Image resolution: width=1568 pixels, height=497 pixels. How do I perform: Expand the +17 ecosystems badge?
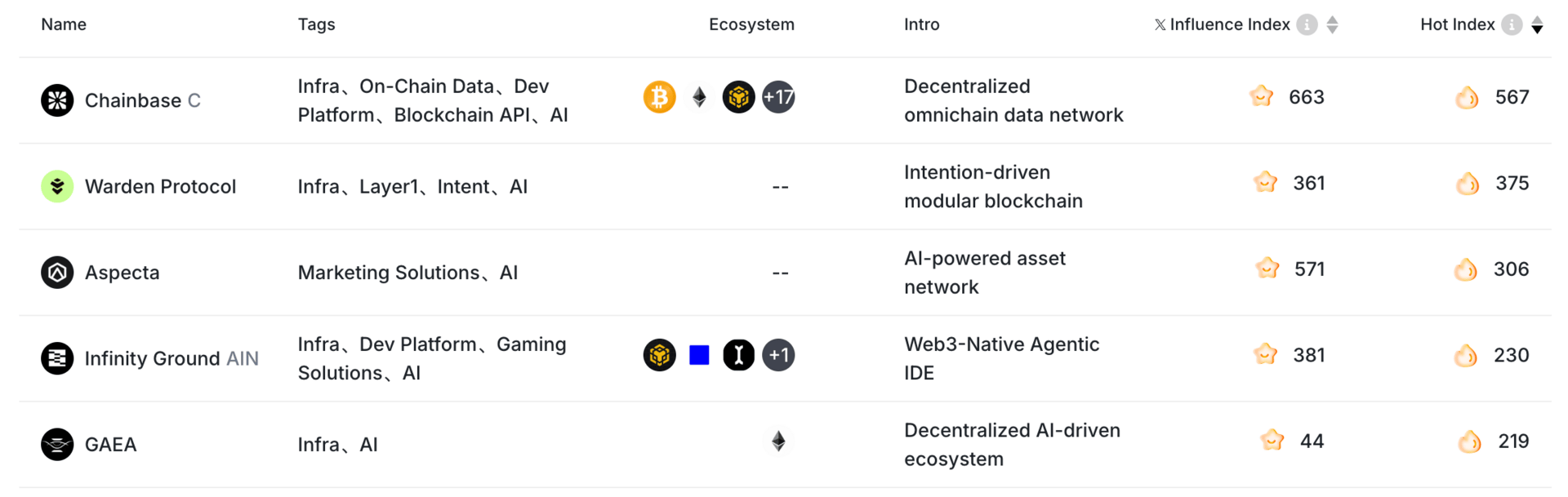coord(778,97)
